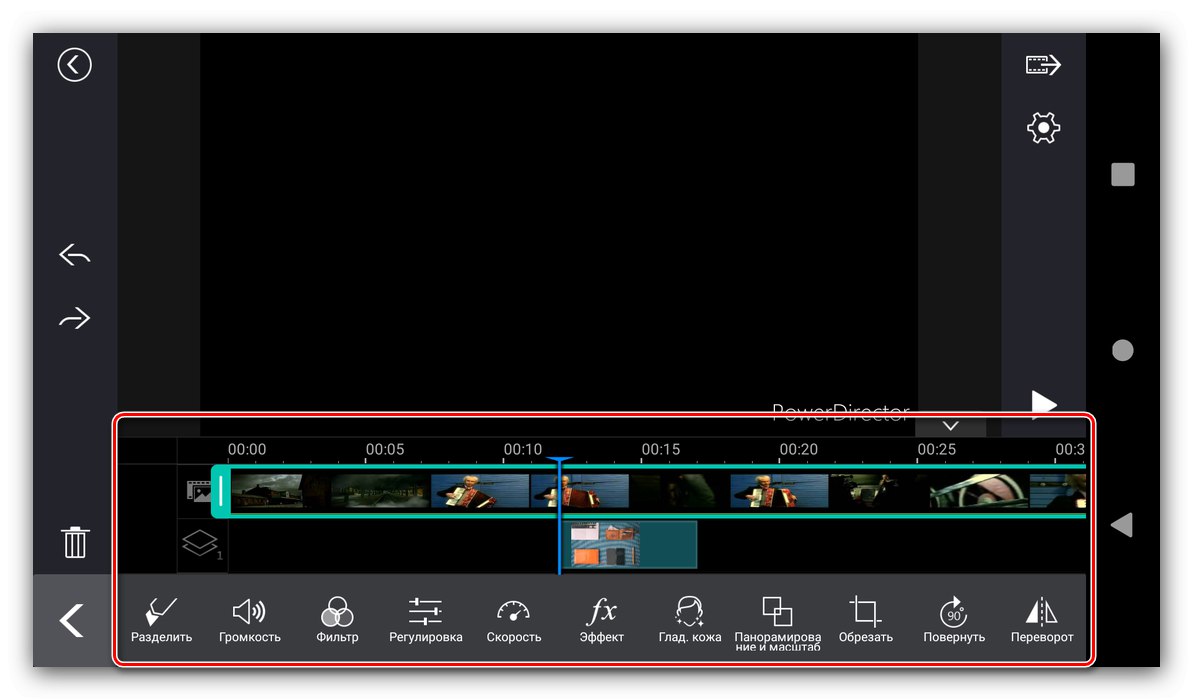The image size is (1193, 700).
Task: Select the Разделить split tool
Action: tap(161, 621)
